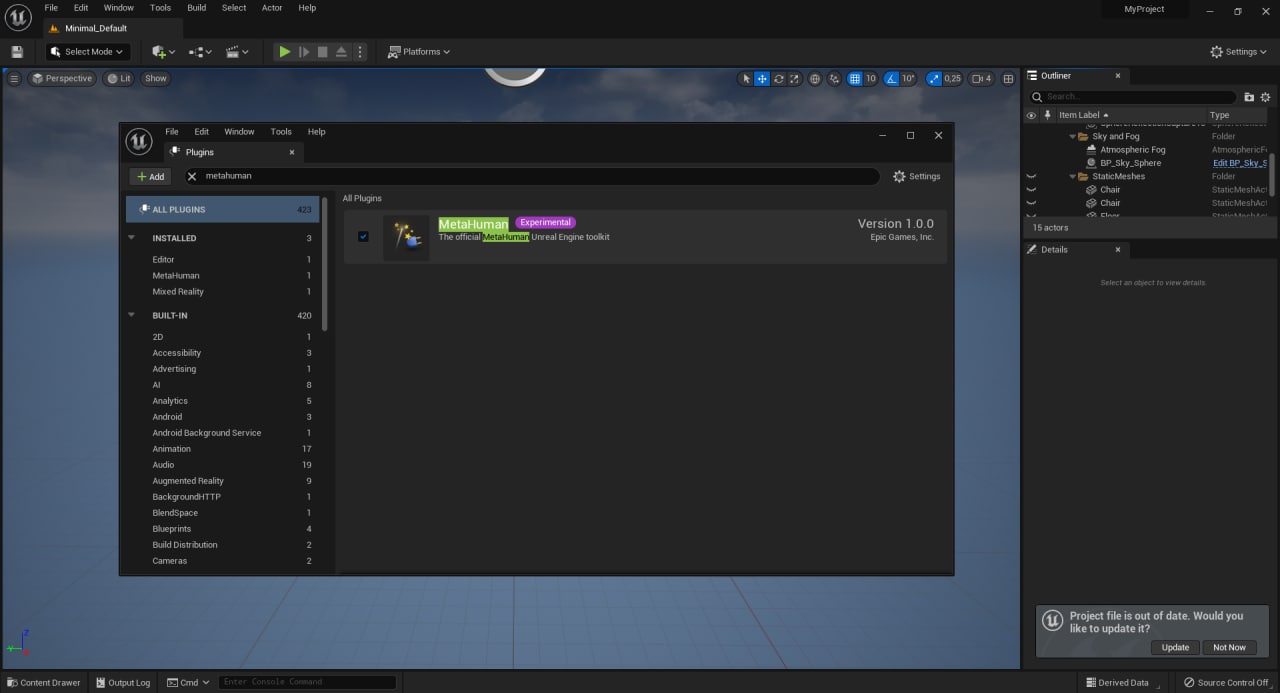Open the scale snap value 0,25
This screenshot has height=693, width=1280.
pyautogui.click(x=953, y=78)
